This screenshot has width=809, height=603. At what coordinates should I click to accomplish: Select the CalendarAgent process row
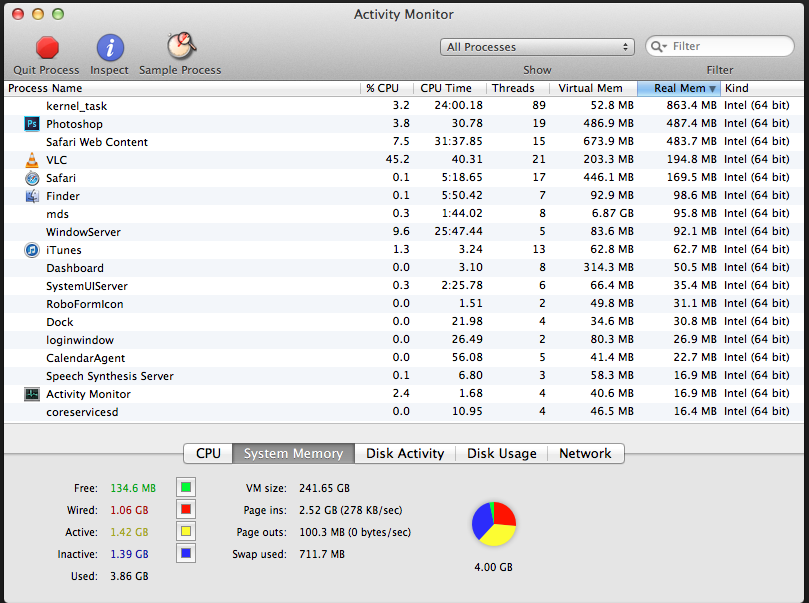pos(404,358)
